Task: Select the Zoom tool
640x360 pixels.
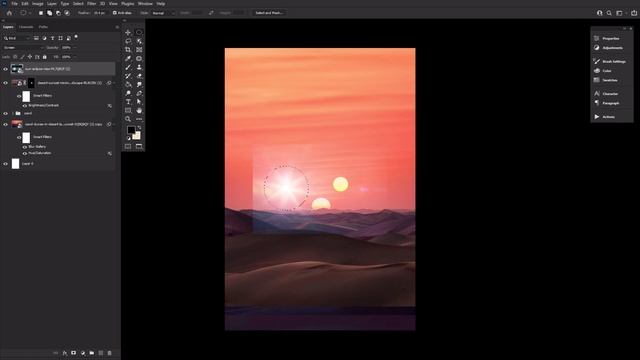Action: pos(128,119)
